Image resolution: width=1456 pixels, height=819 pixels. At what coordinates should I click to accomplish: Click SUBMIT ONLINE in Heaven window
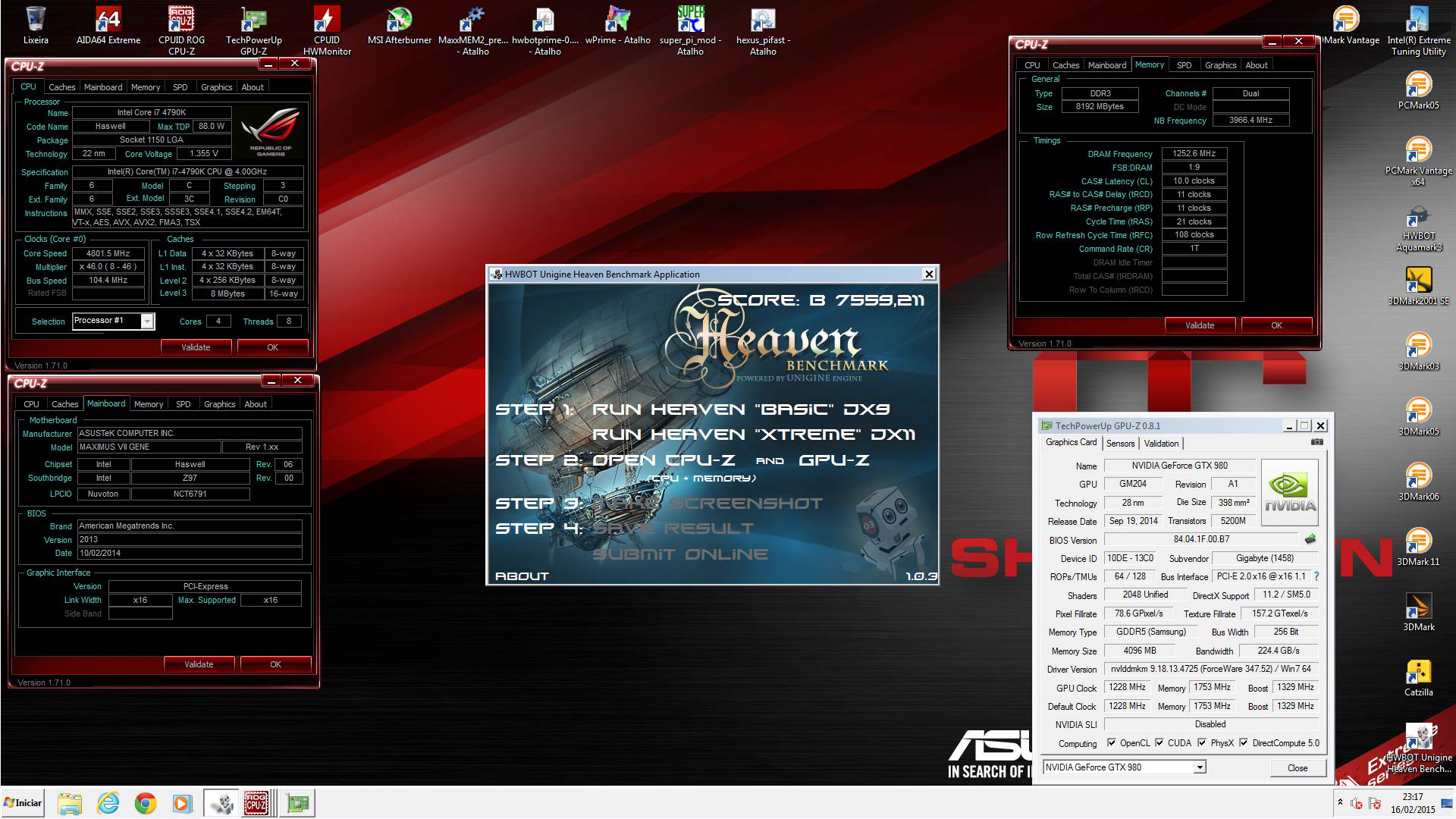[x=679, y=554]
